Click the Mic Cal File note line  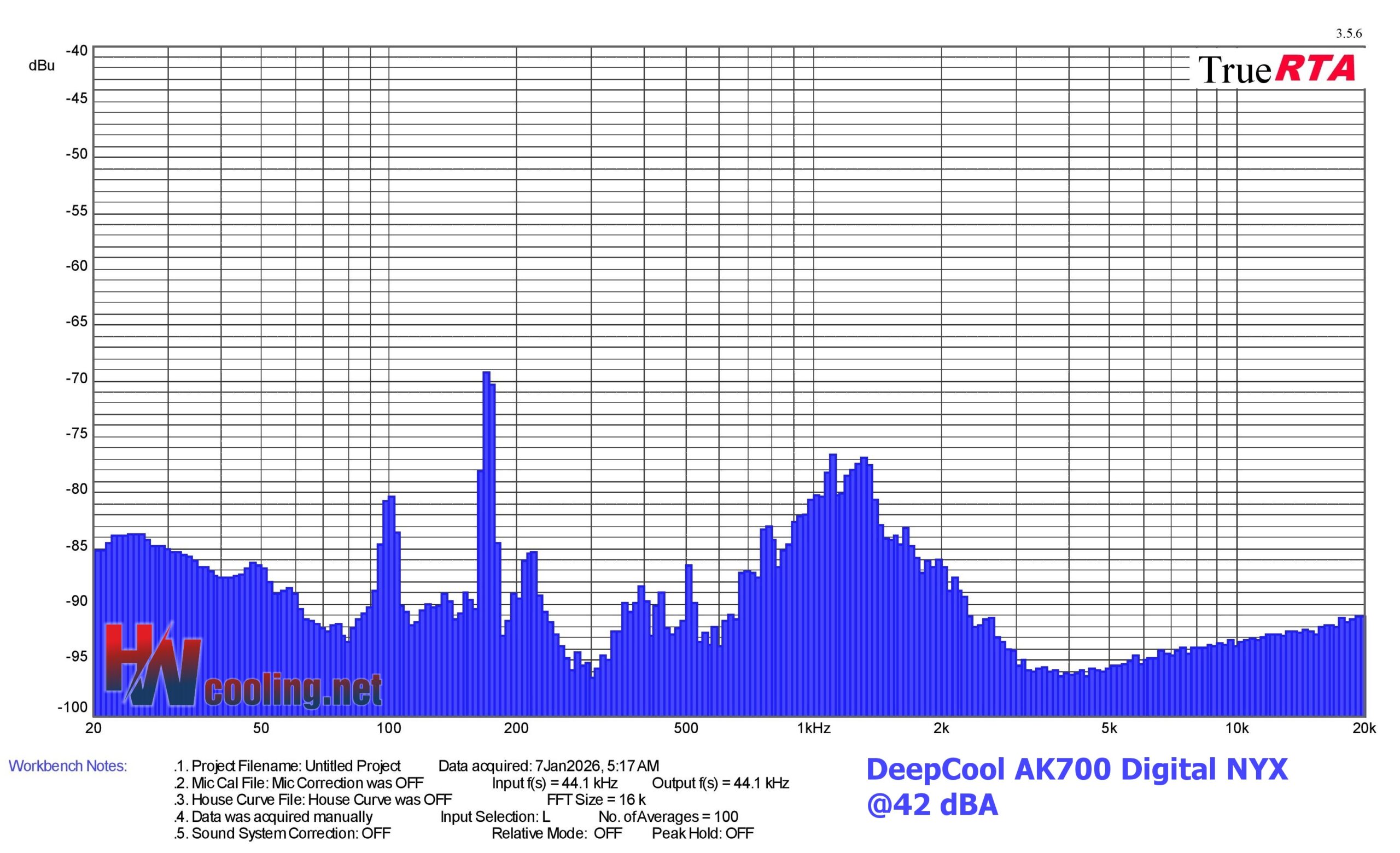point(298,783)
